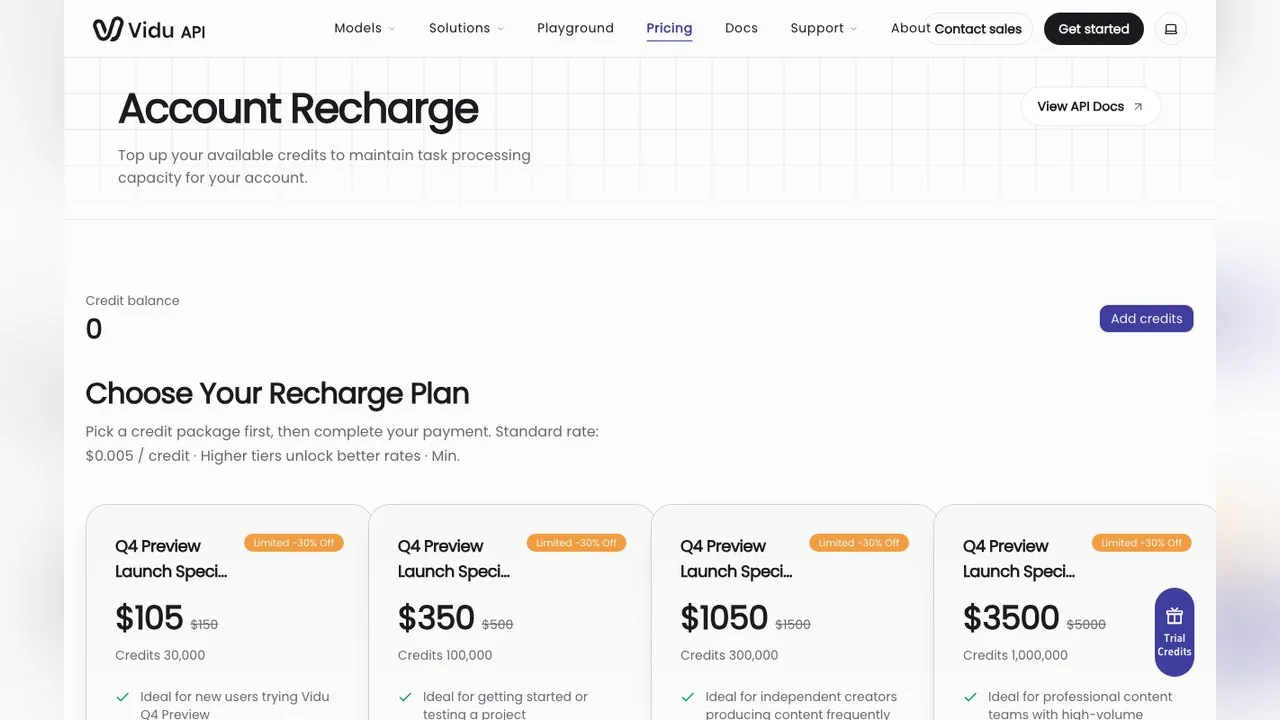Select the $3500 recharge plan card
1280x720 pixels.
pyautogui.click(x=1075, y=612)
